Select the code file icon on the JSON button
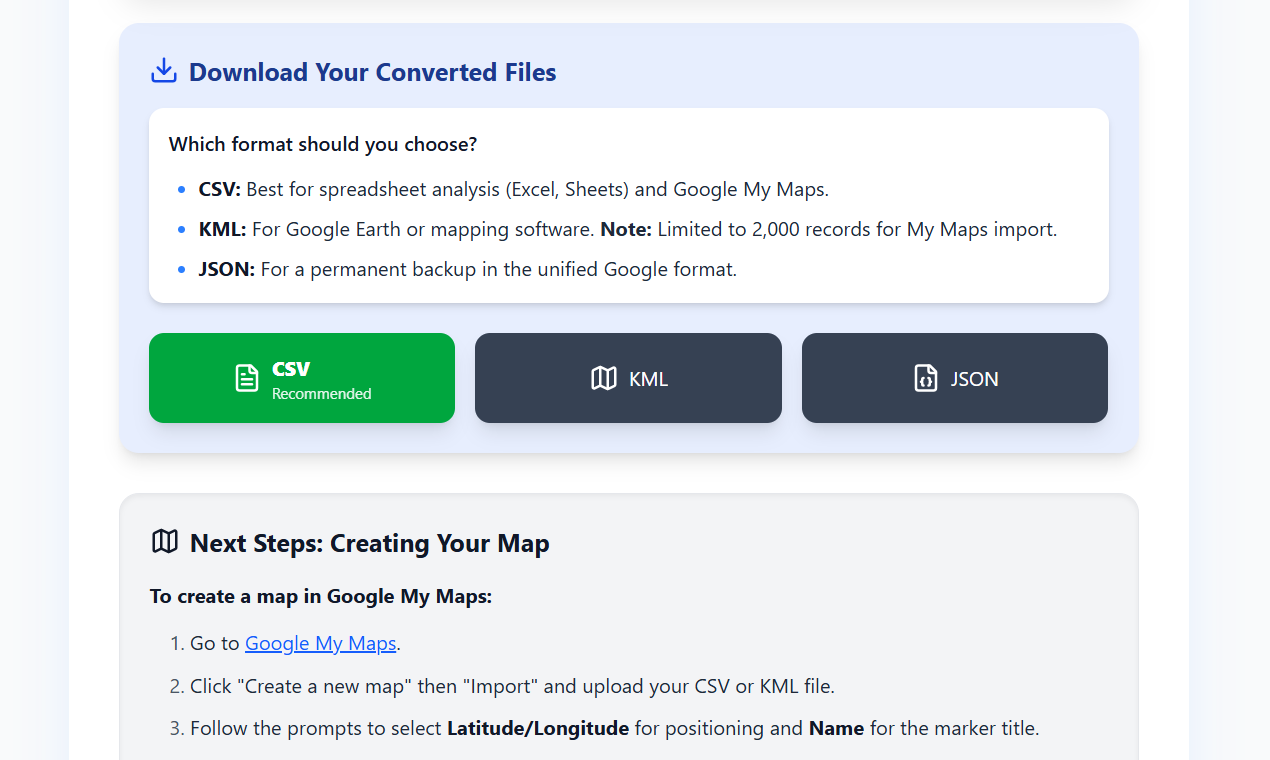 pyautogui.click(x=923, y=378)
